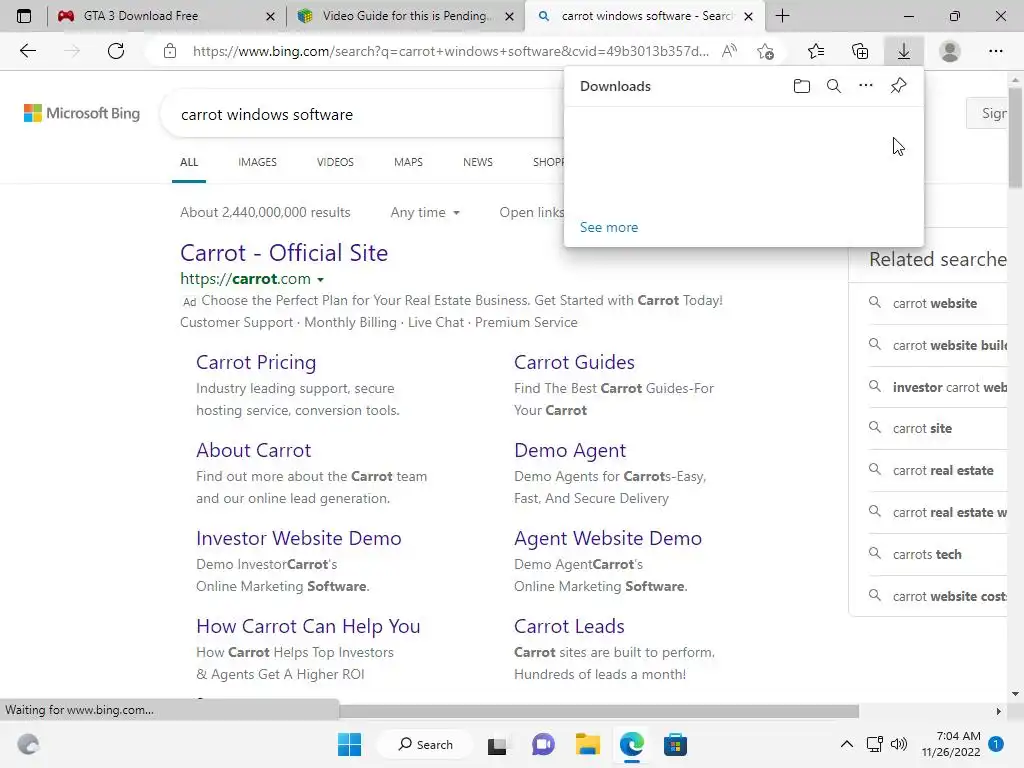The image size is (1024, 768).
Task: Close the Video Guide tab
Action: (x=509, y=16)
